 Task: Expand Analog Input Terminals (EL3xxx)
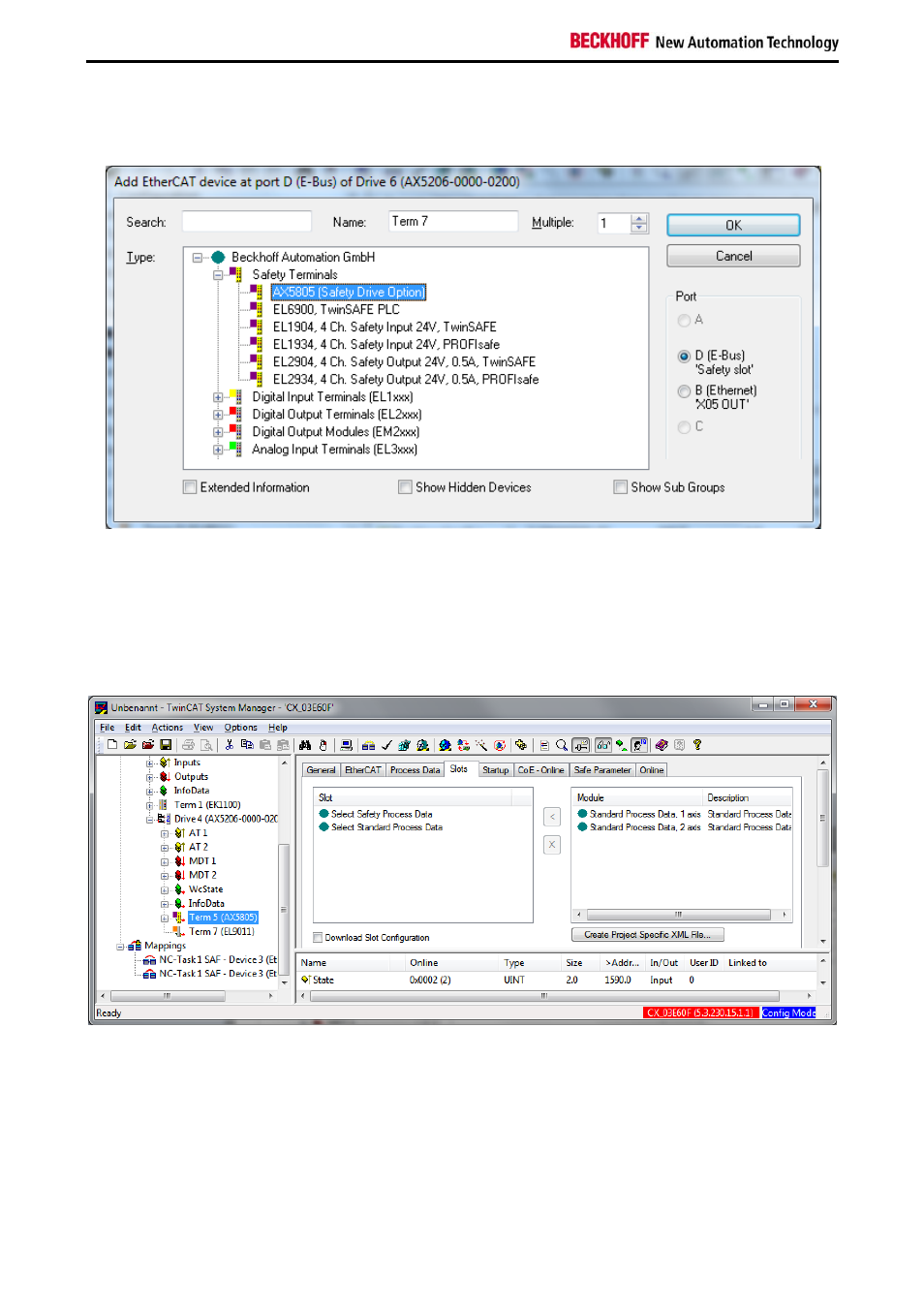coord(218,450)
